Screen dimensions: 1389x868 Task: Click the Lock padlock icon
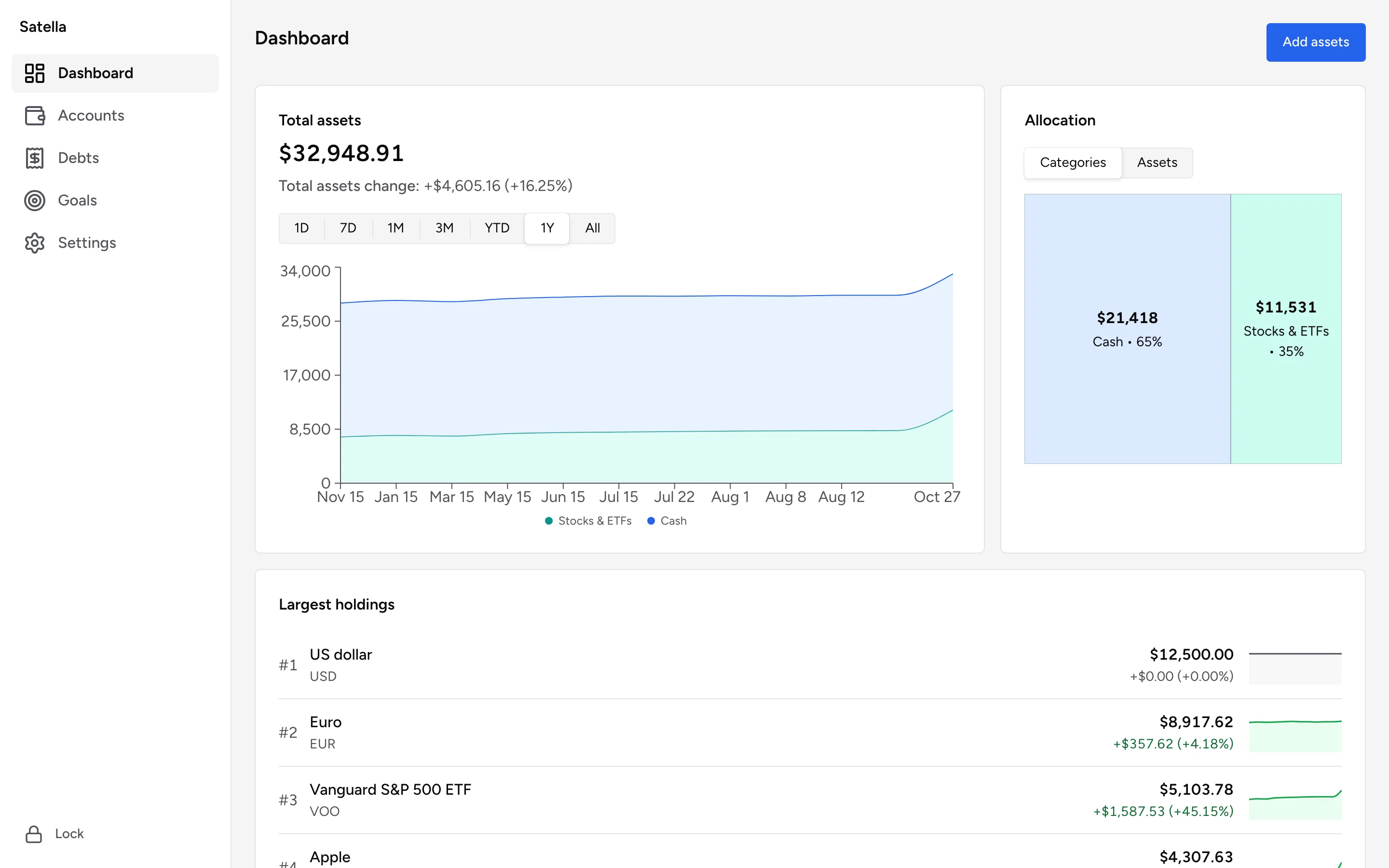pos(34,834)
